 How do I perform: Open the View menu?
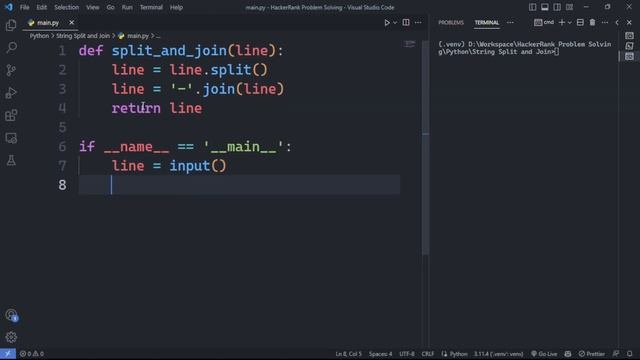tap(92, 7)
